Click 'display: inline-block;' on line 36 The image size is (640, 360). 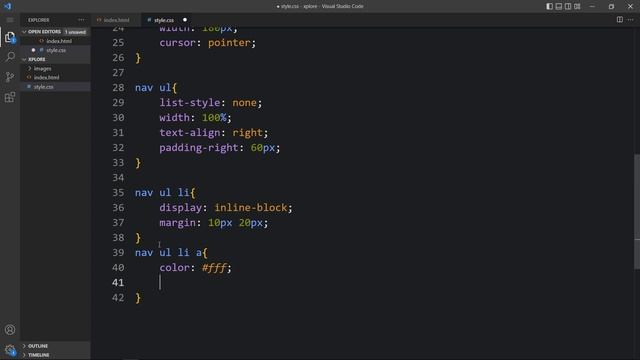[226, 208]
